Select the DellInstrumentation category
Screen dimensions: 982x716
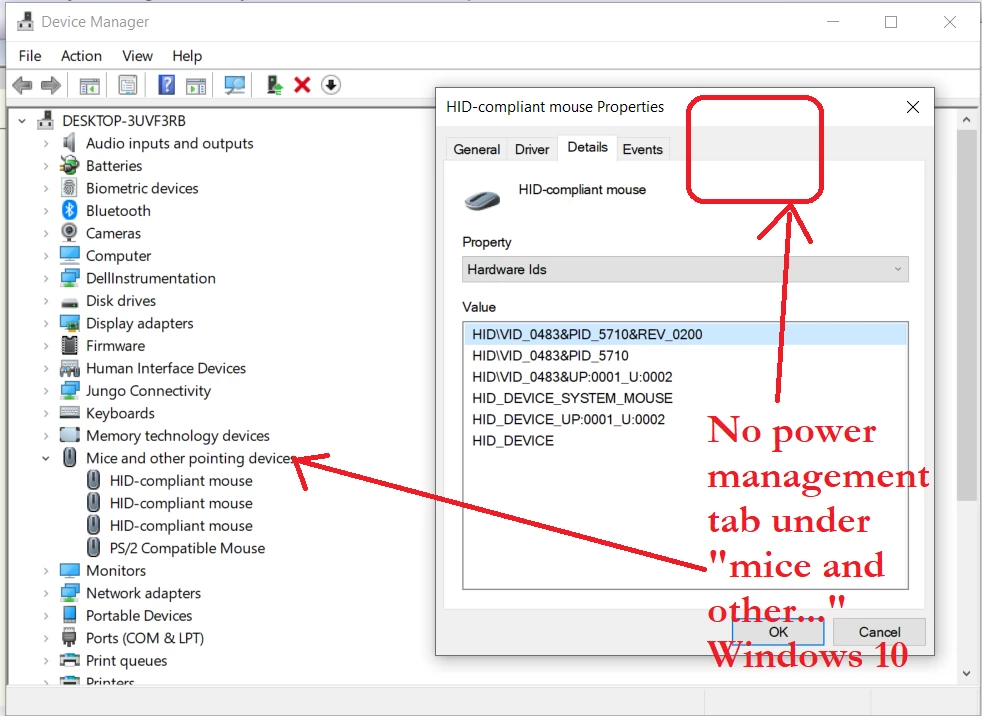[151, 278]
